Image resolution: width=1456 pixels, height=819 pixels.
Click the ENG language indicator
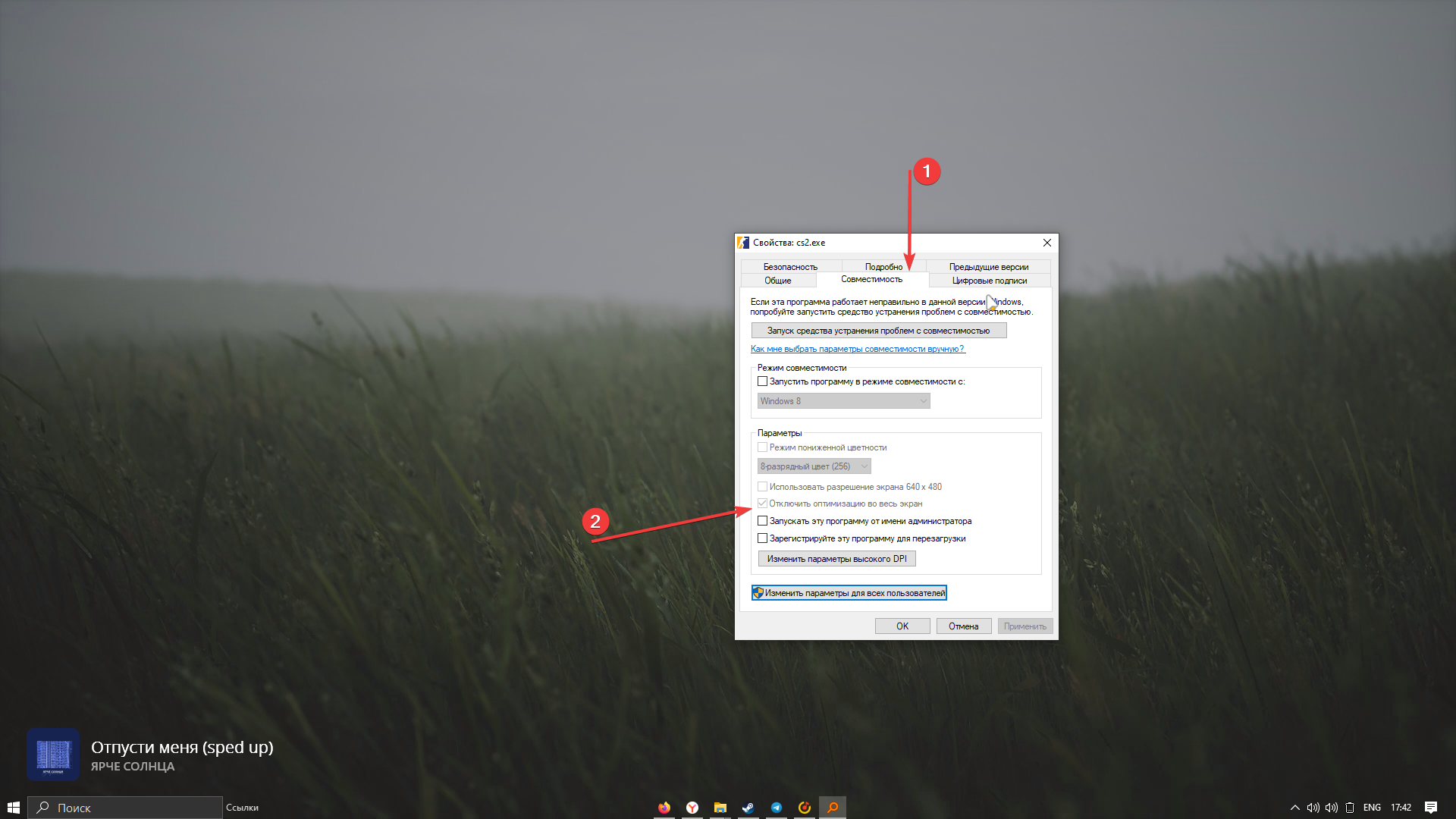coord(1372,808)
